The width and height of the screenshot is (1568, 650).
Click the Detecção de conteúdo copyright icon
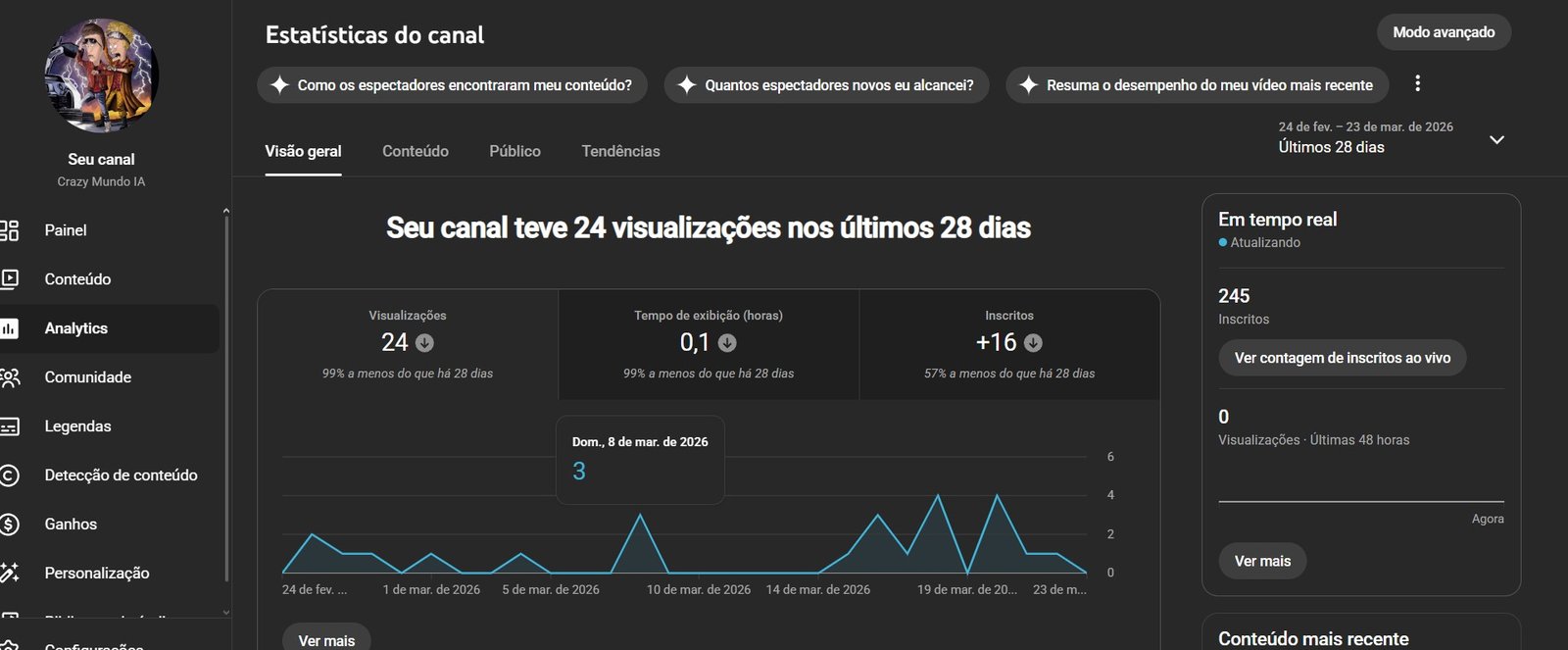coord(9,475)
